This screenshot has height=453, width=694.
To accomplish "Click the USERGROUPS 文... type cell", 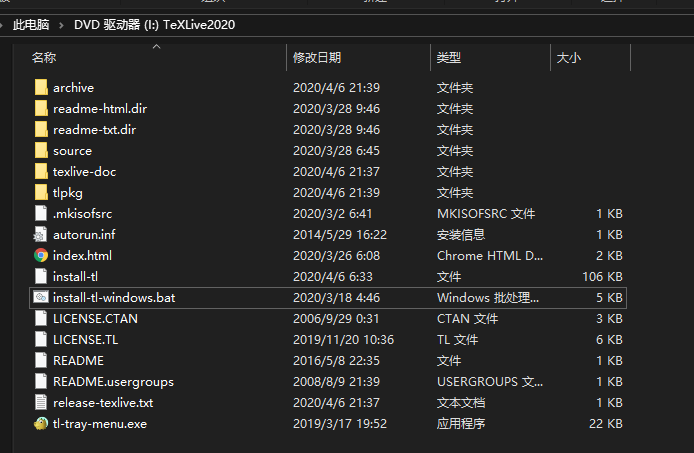I will pyautogui.click(x=490, y=382).
